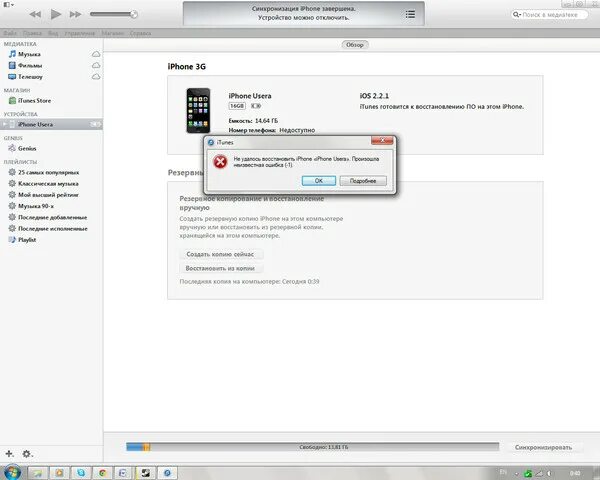Click the battery icon beside 16GB badge
Viewport: 600px width, 480px height.
pyautogui.click(x=256, y=106)
